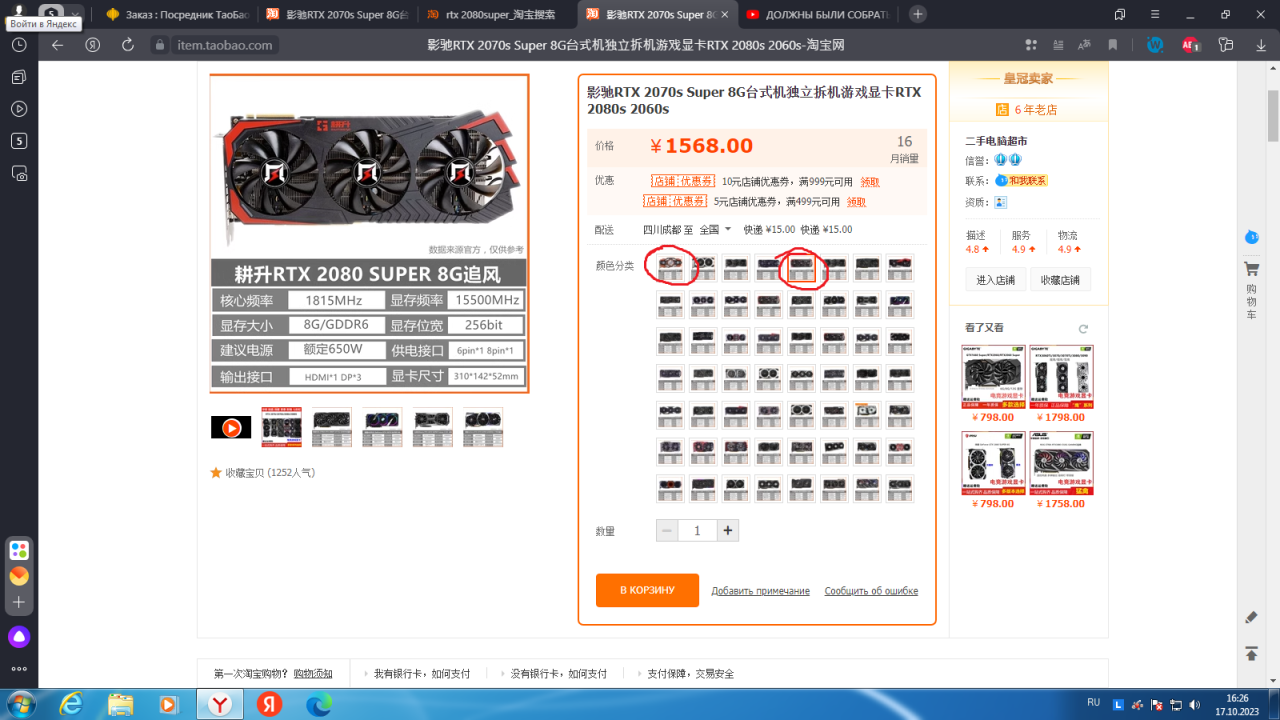Bookmark this page with the bookmark icon
Screen dimensions: 1280x720
pyautogui.click(x=1112, y=45)
